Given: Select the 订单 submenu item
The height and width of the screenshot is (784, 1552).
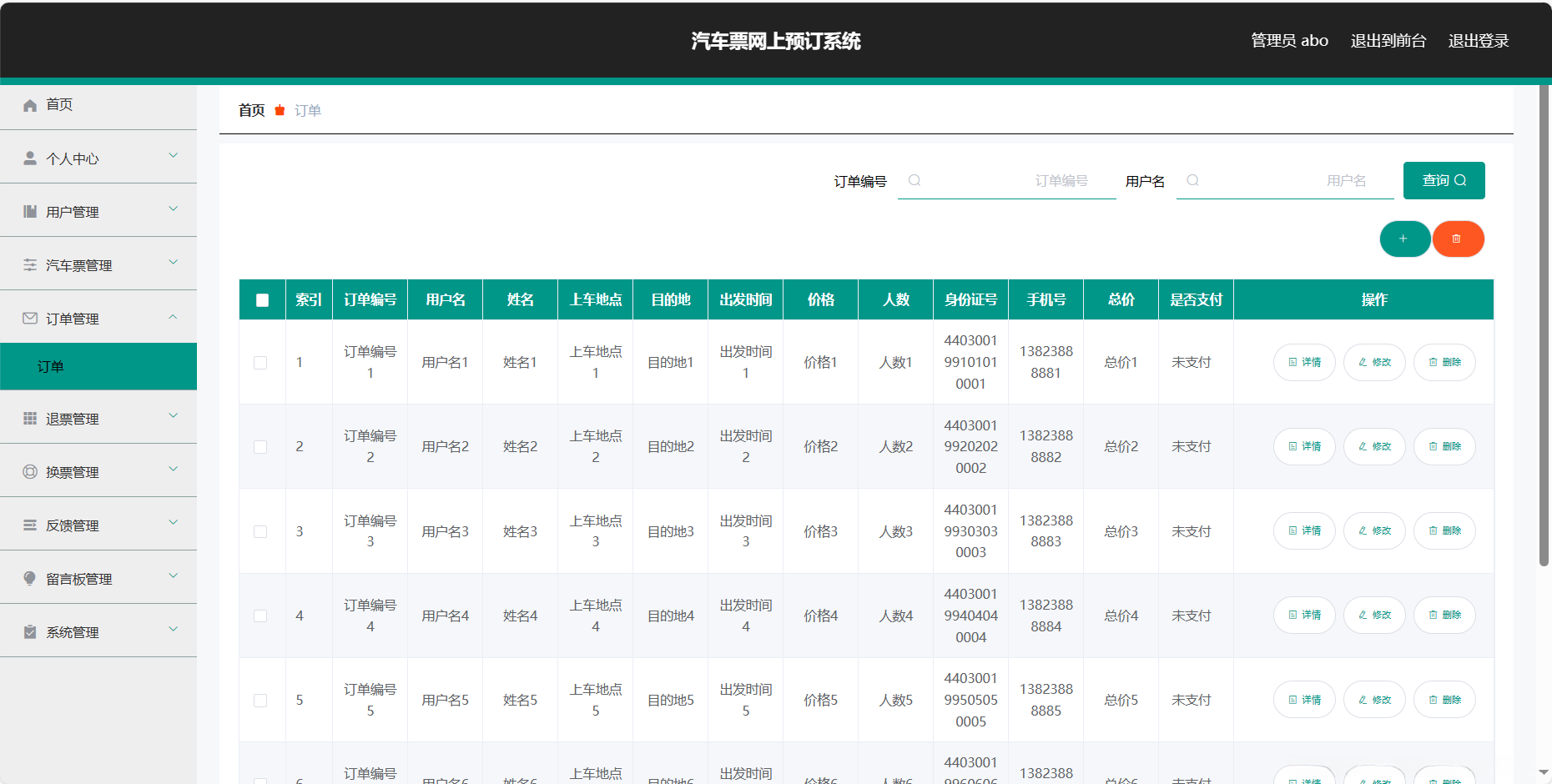Looking at the screenshot, I should tap(98, 367).
